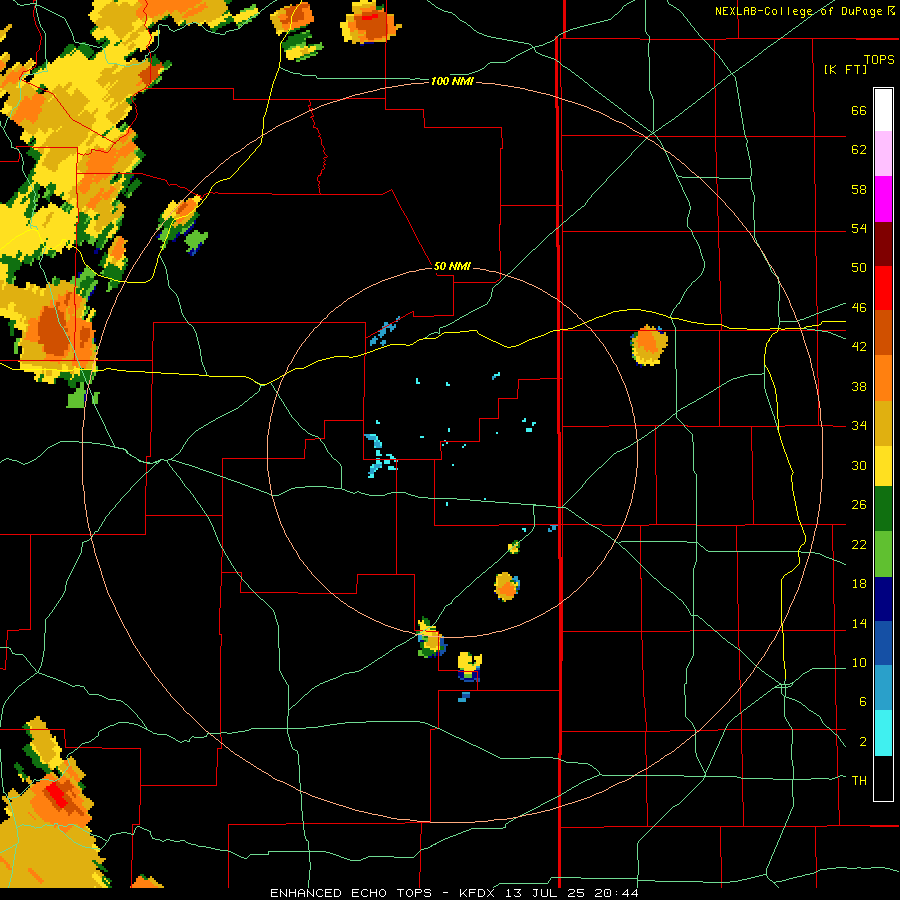Select the 30 legend value
900x900 pixels.
[859, 465]
